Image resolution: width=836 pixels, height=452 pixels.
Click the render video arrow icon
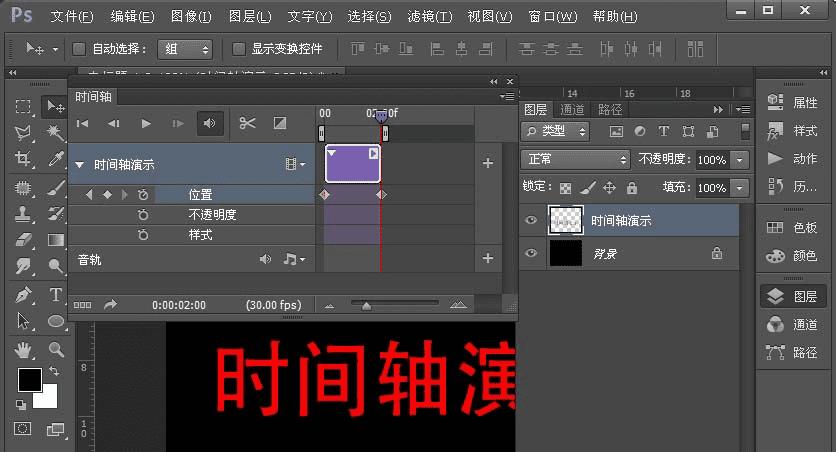110,304
